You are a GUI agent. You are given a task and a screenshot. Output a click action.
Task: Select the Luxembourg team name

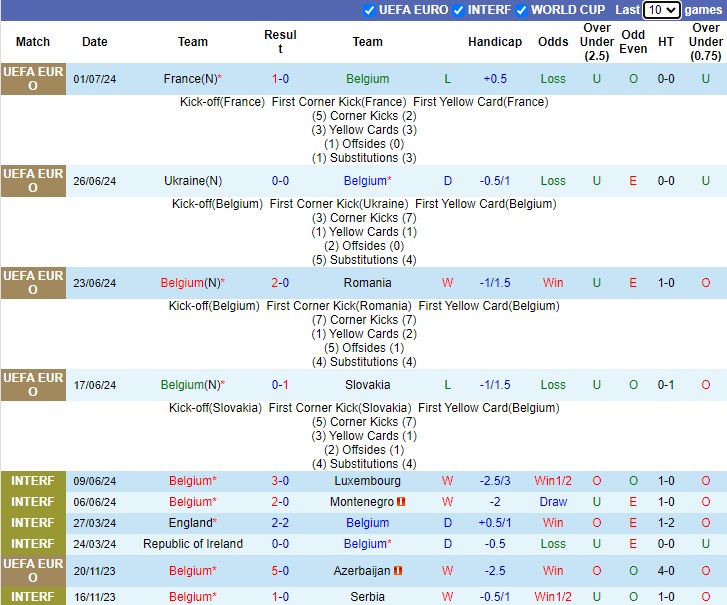[367, 481]
